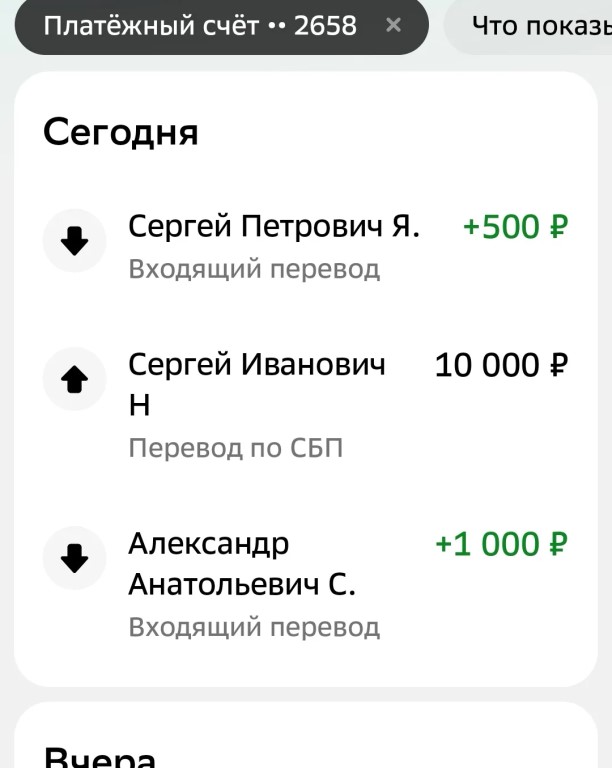The width and height of the screenshot is (612, 768).
Task: Select the +1 000 ₽ amount
Action: coord(501,544)
